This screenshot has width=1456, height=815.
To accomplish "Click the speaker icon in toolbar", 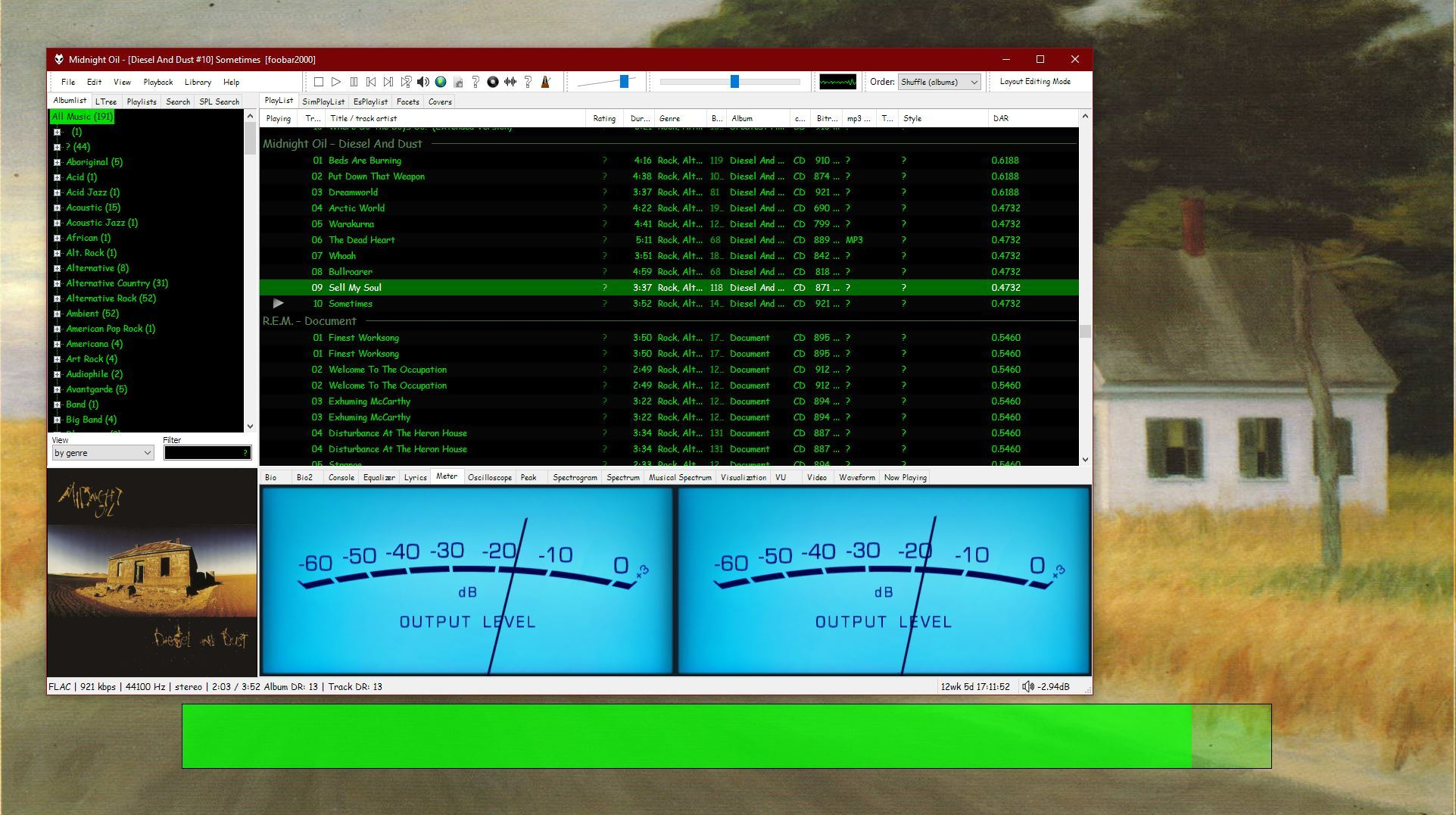I will 423,82.
